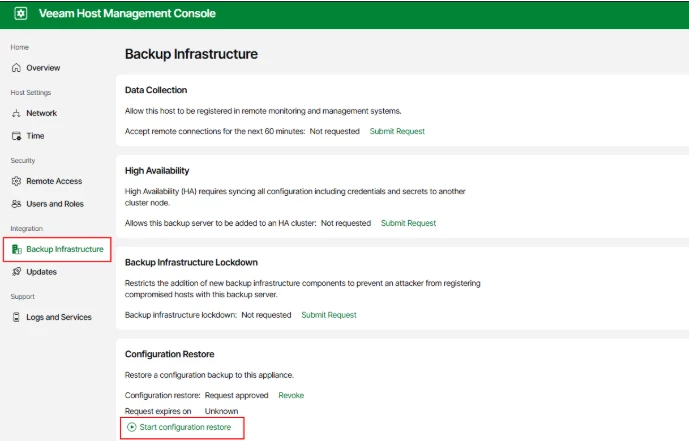Click the Overview home icon

click(16, 68)
